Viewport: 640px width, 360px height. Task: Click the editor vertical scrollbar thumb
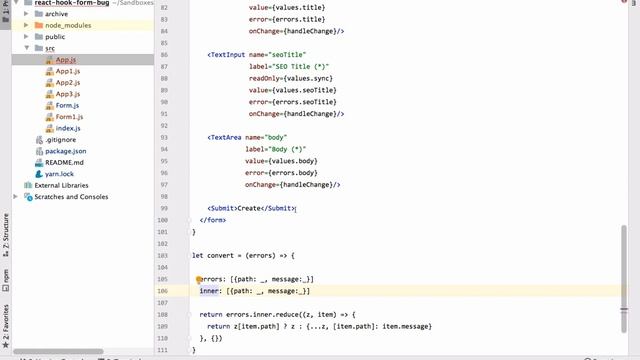coord(624,279)
